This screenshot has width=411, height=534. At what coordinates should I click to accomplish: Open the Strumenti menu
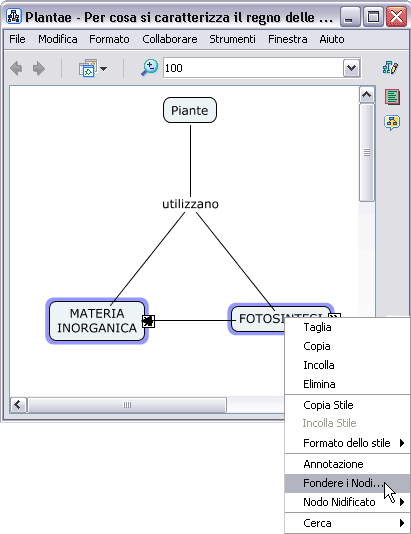click(232, 39)
